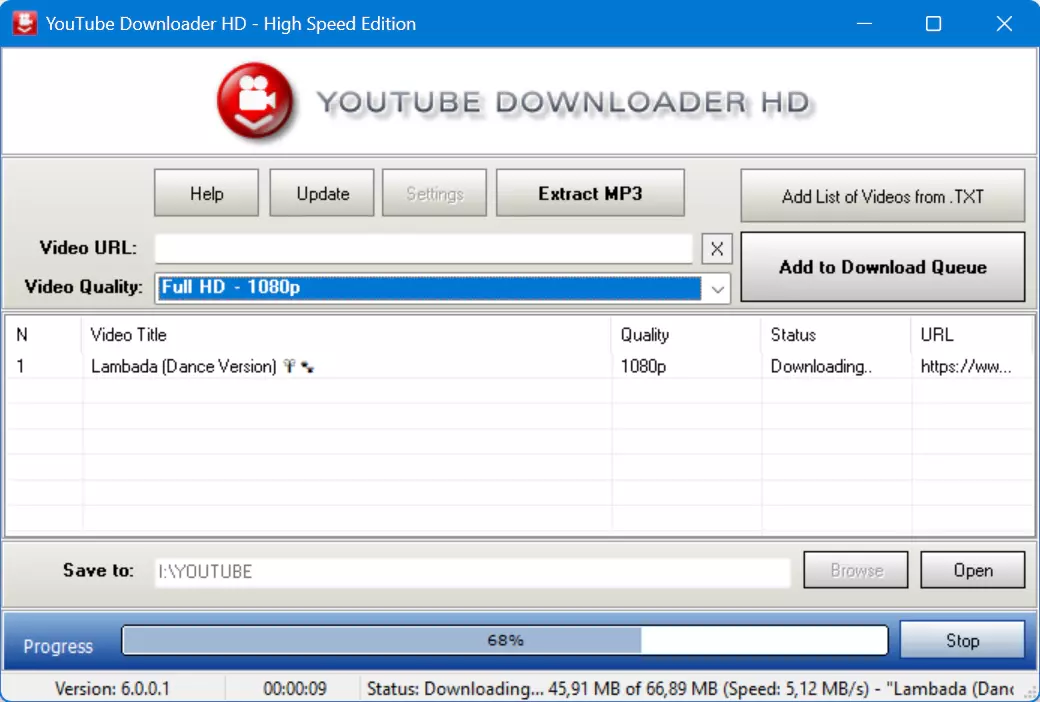This screenshot has width=1040, height=702.
Task: Sort by Video Title column header
Action: 346,334
